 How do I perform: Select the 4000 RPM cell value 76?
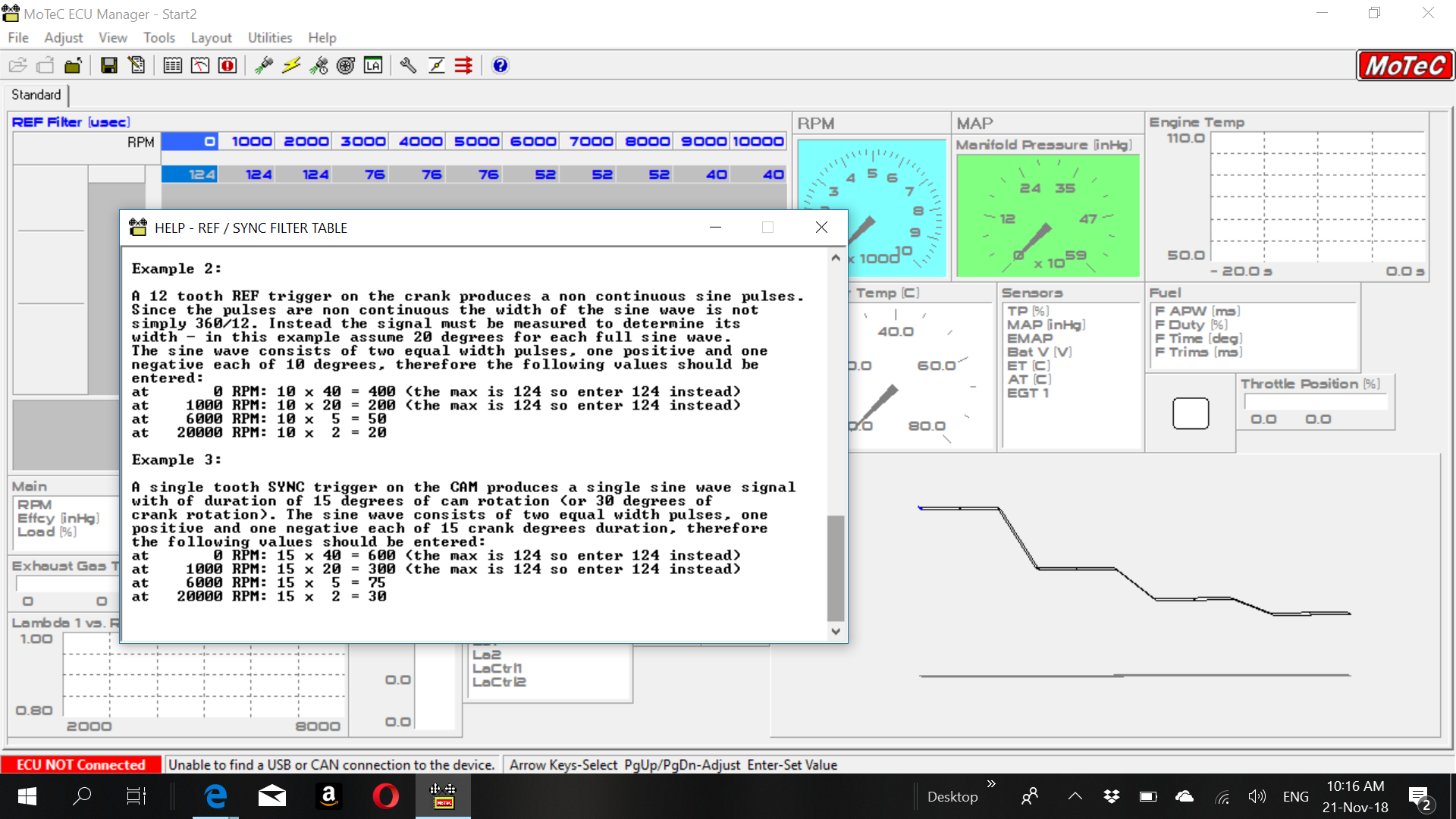[x=418, y=174]
